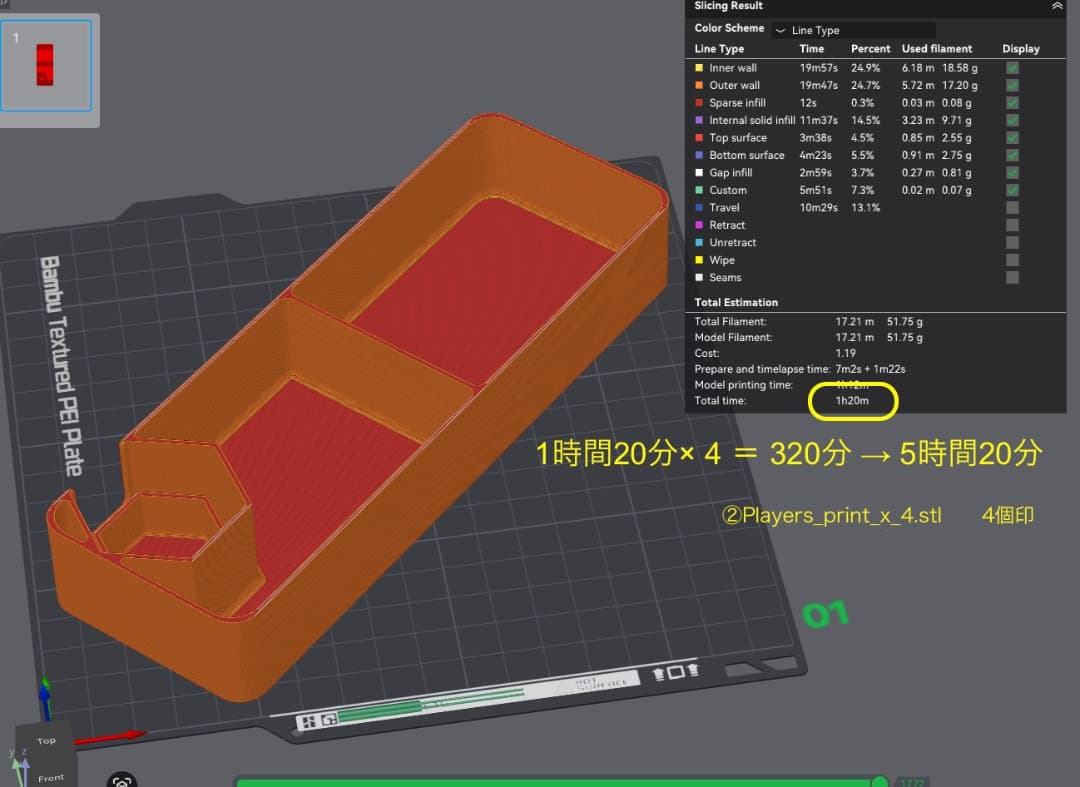Click the Top surface red color swatch
Screen dimensions: 1080x787
pos(699,138)
